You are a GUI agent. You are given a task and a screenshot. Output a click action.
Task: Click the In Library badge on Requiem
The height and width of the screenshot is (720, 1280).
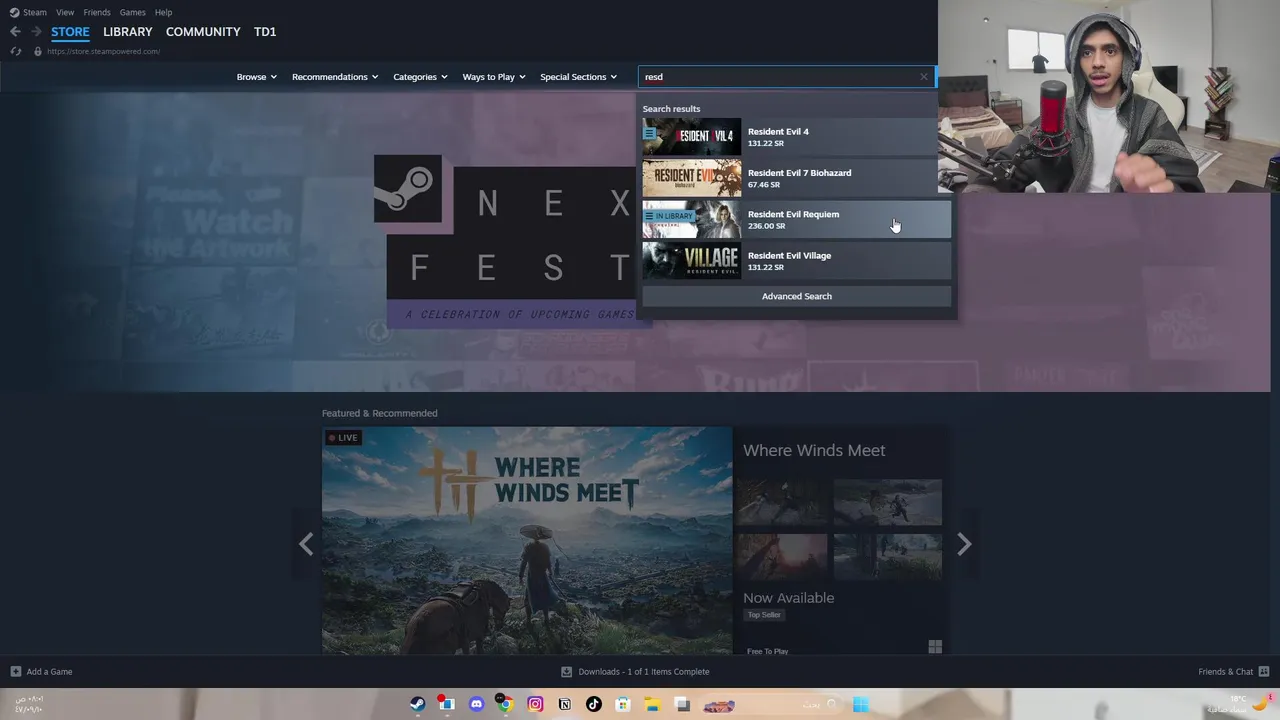[x=669, y=216]
